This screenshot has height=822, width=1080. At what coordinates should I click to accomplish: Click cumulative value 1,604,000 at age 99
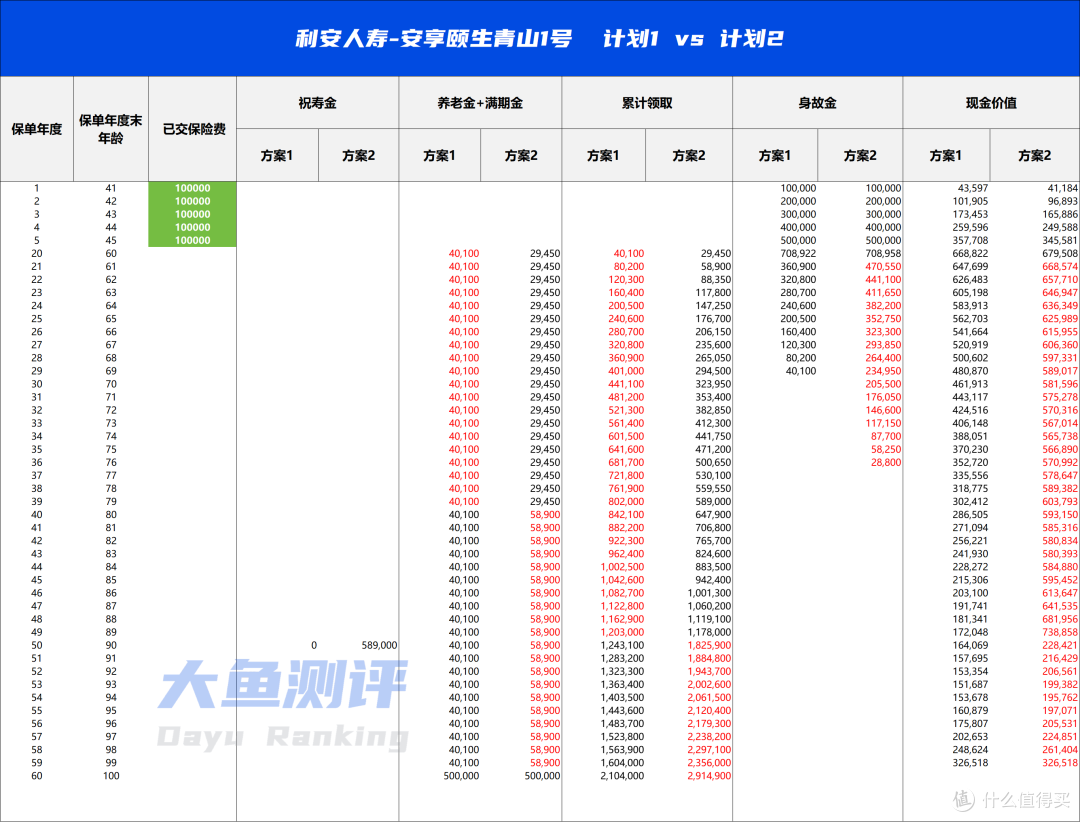coord(623,763)
